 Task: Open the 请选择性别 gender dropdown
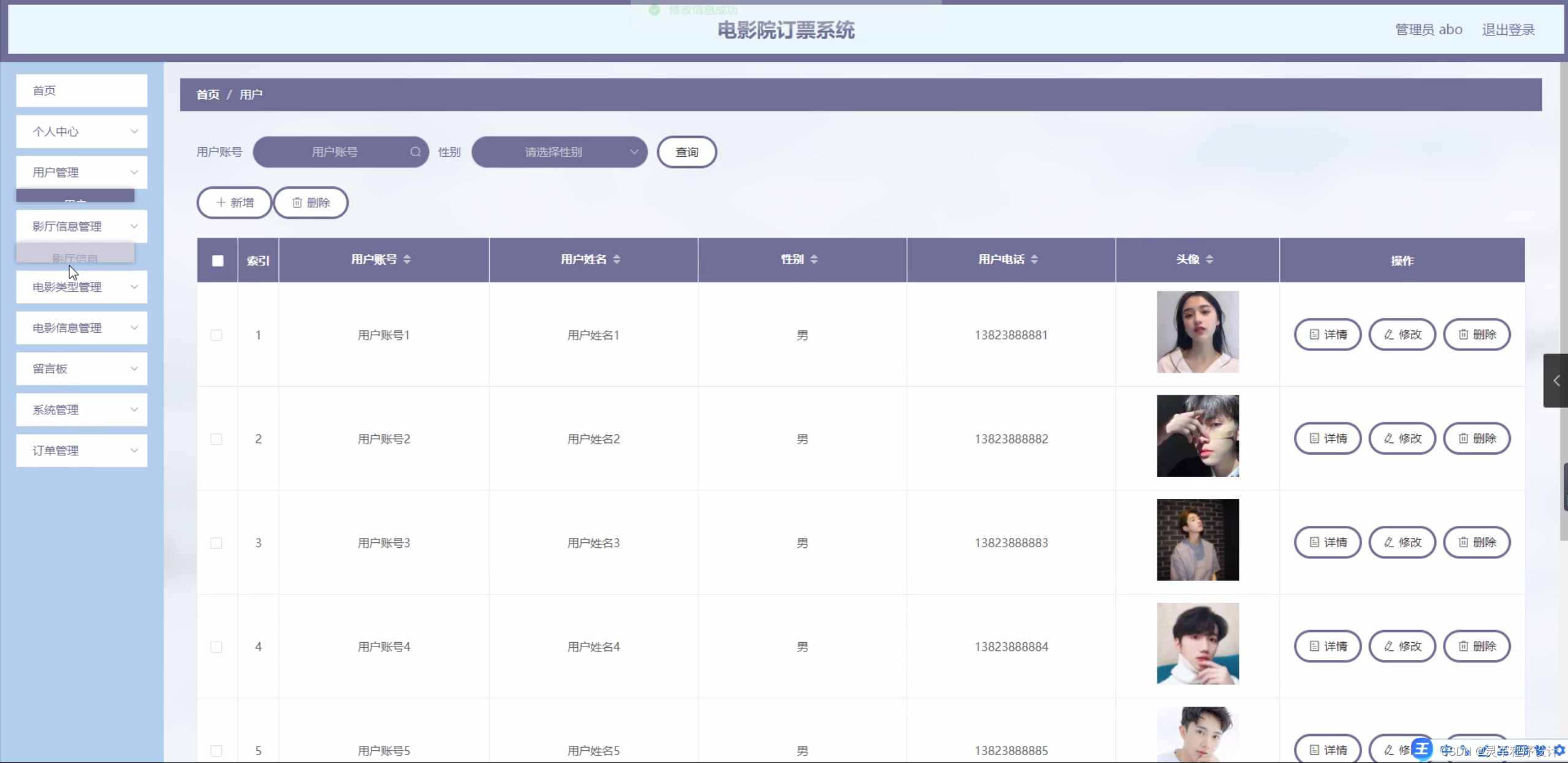[x=559, y=152]
